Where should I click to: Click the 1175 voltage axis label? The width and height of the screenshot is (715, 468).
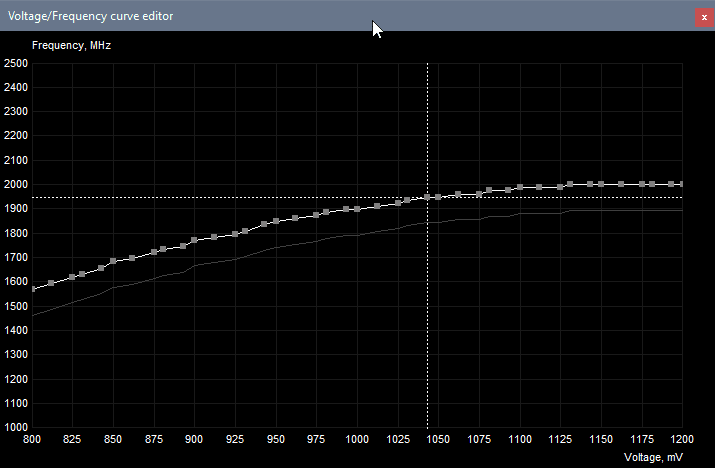pyautogui.click(x=642, y=439)
